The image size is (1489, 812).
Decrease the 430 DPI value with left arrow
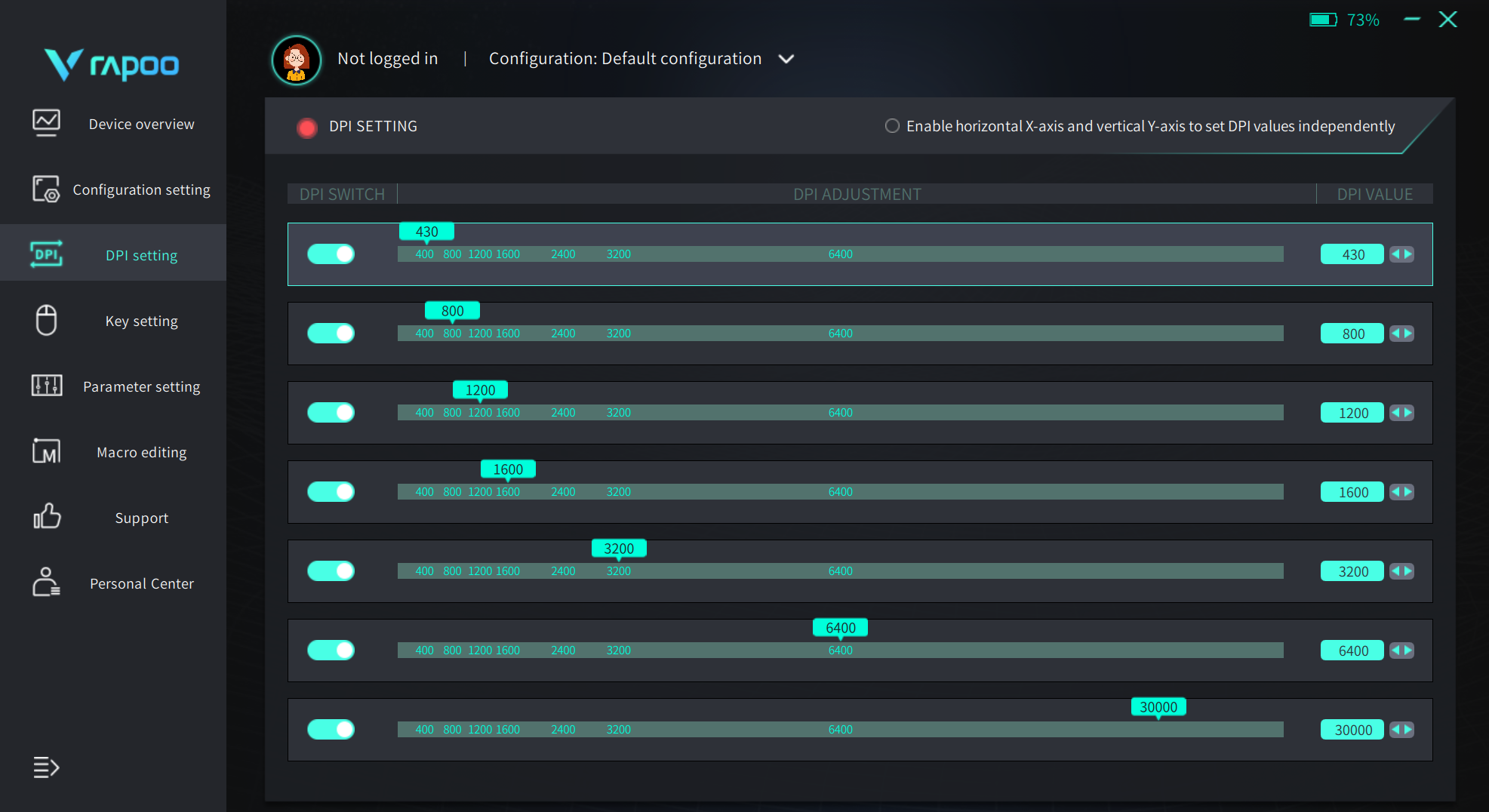[x=1395, y=254]
